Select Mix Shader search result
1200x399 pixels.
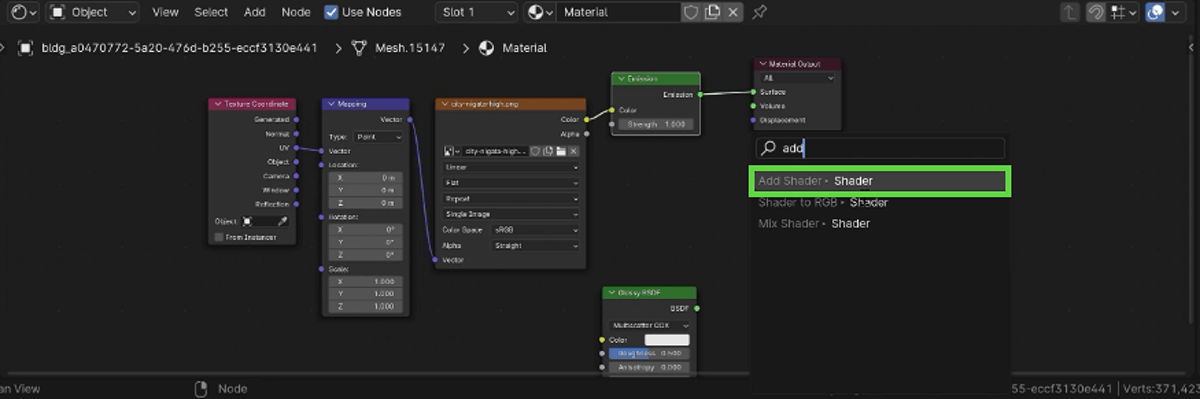(x=880, y=223)
